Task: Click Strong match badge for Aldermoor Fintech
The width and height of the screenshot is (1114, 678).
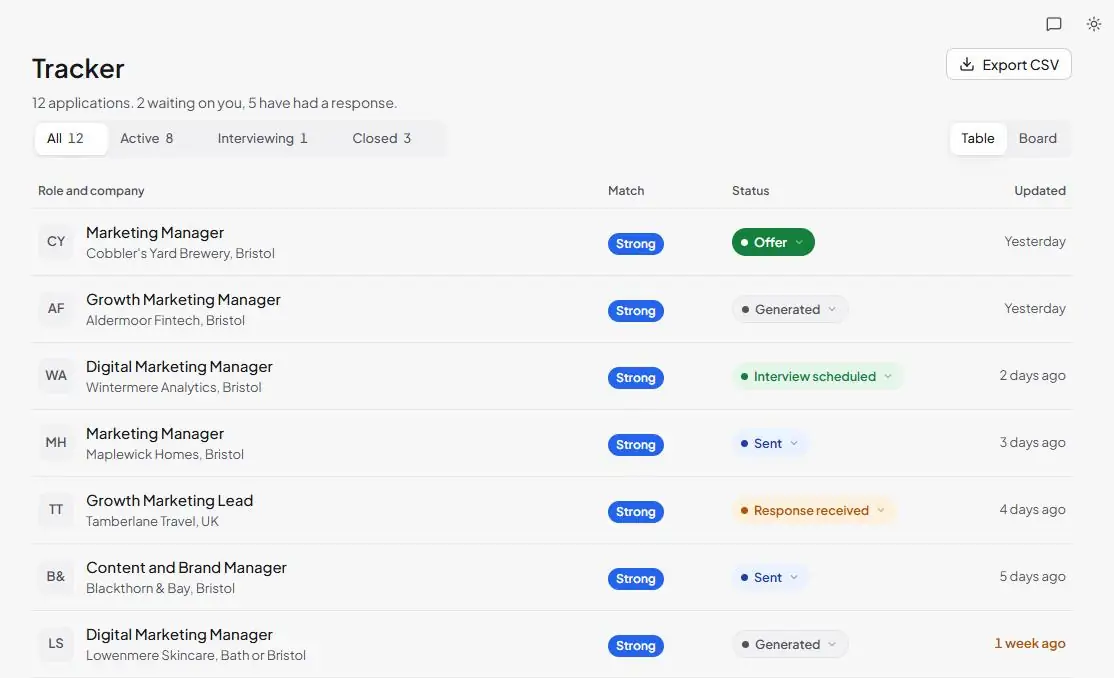Action: point(635,311)
